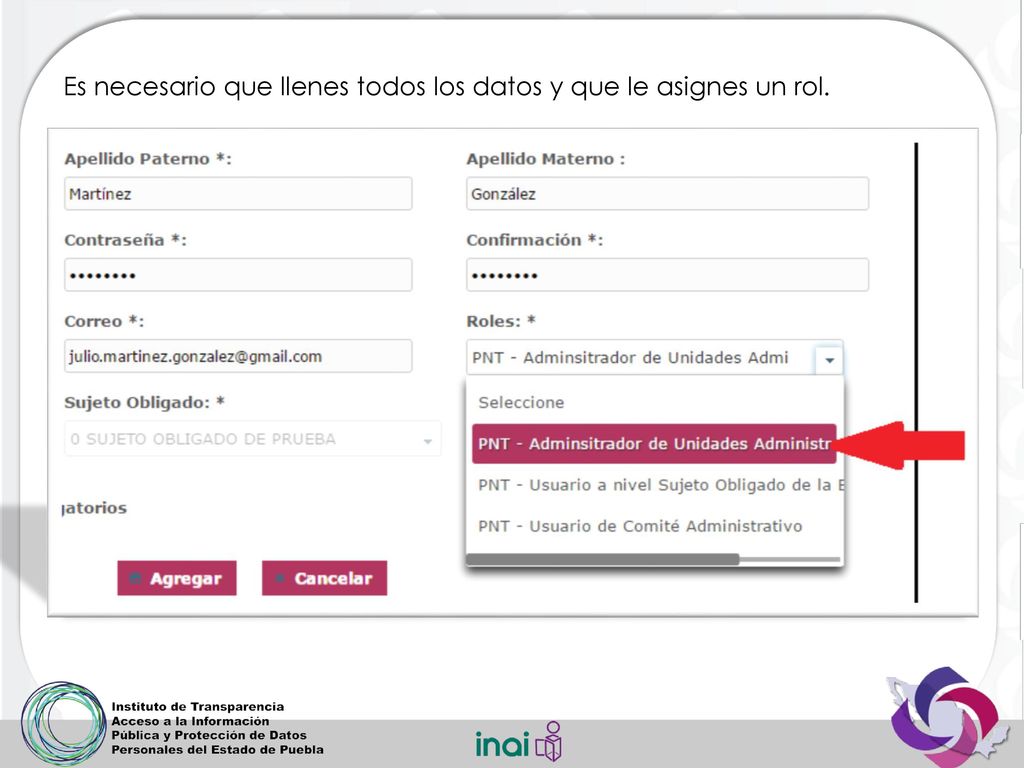Viewport: 1024px width, 768px height.
Task: Click the icon inside Cancelar button
Action: pyautogui.click(x=280, y=578)
